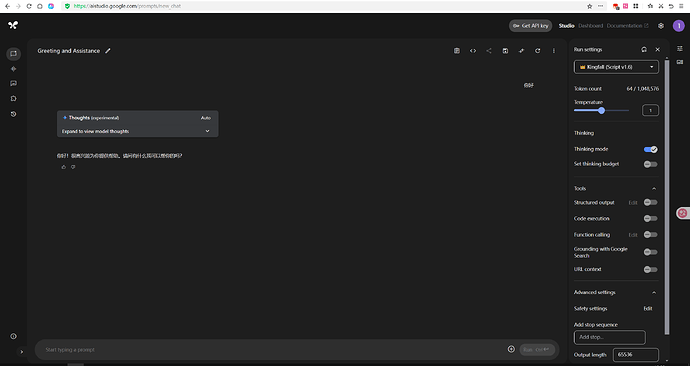Click the floating pink side widget
The width and height of the screenshot is (690, 366).
tap(683, 213)
